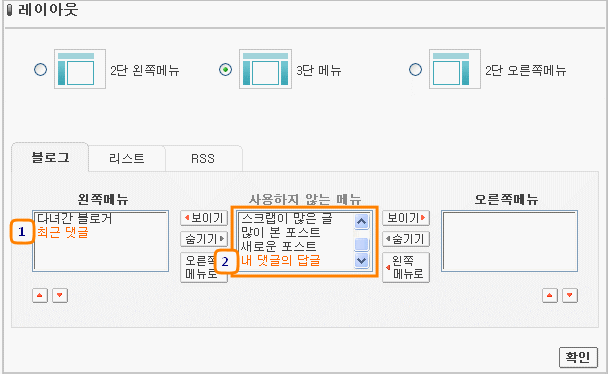The height and width of the screenshot is (374, 608).
Task: Select 최근 댓글 in left menu list
Action: pyautogui.click(x=62, y=232)
